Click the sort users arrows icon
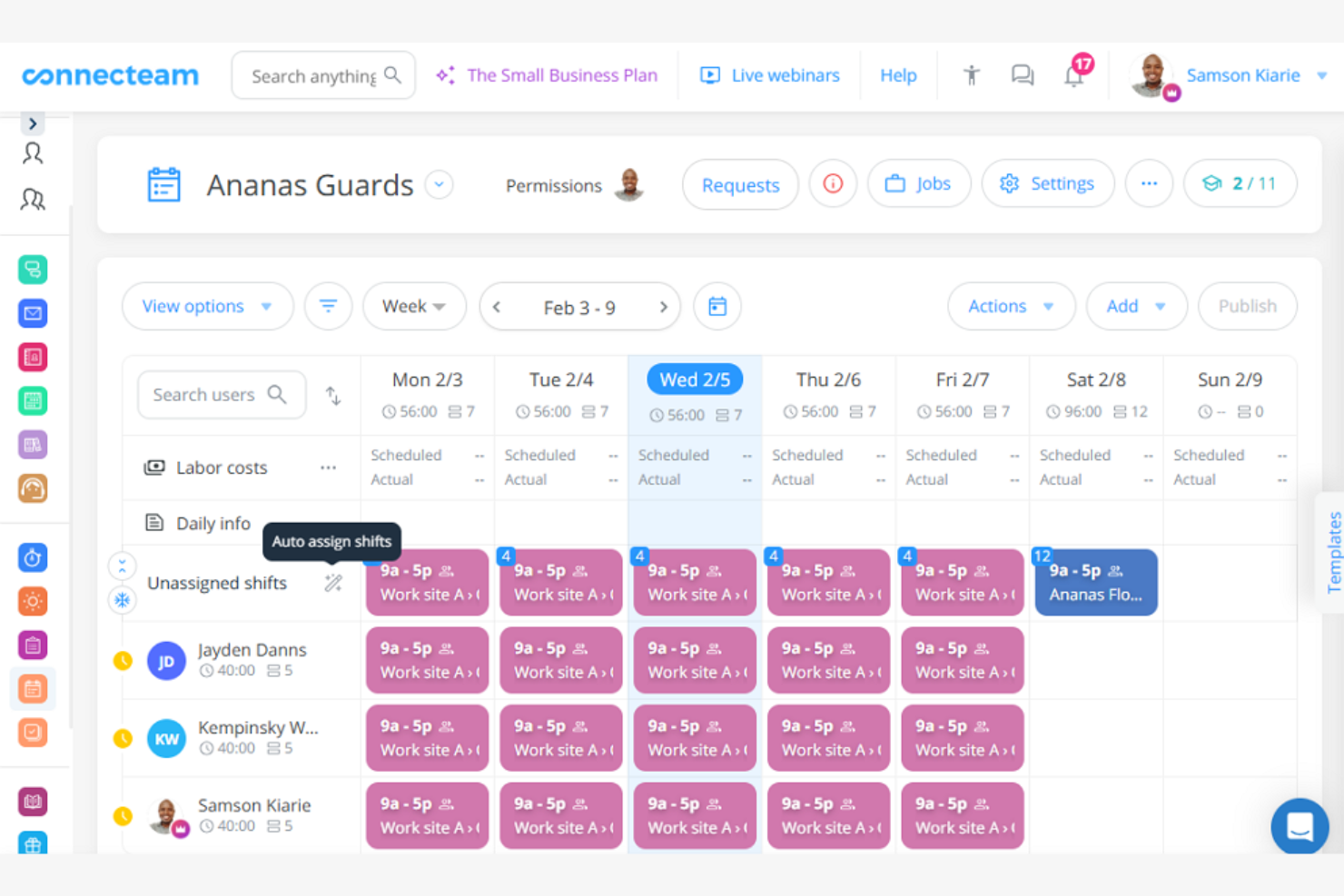The image size is (1344, 896). pyautogui.click(x=333, y=395)
